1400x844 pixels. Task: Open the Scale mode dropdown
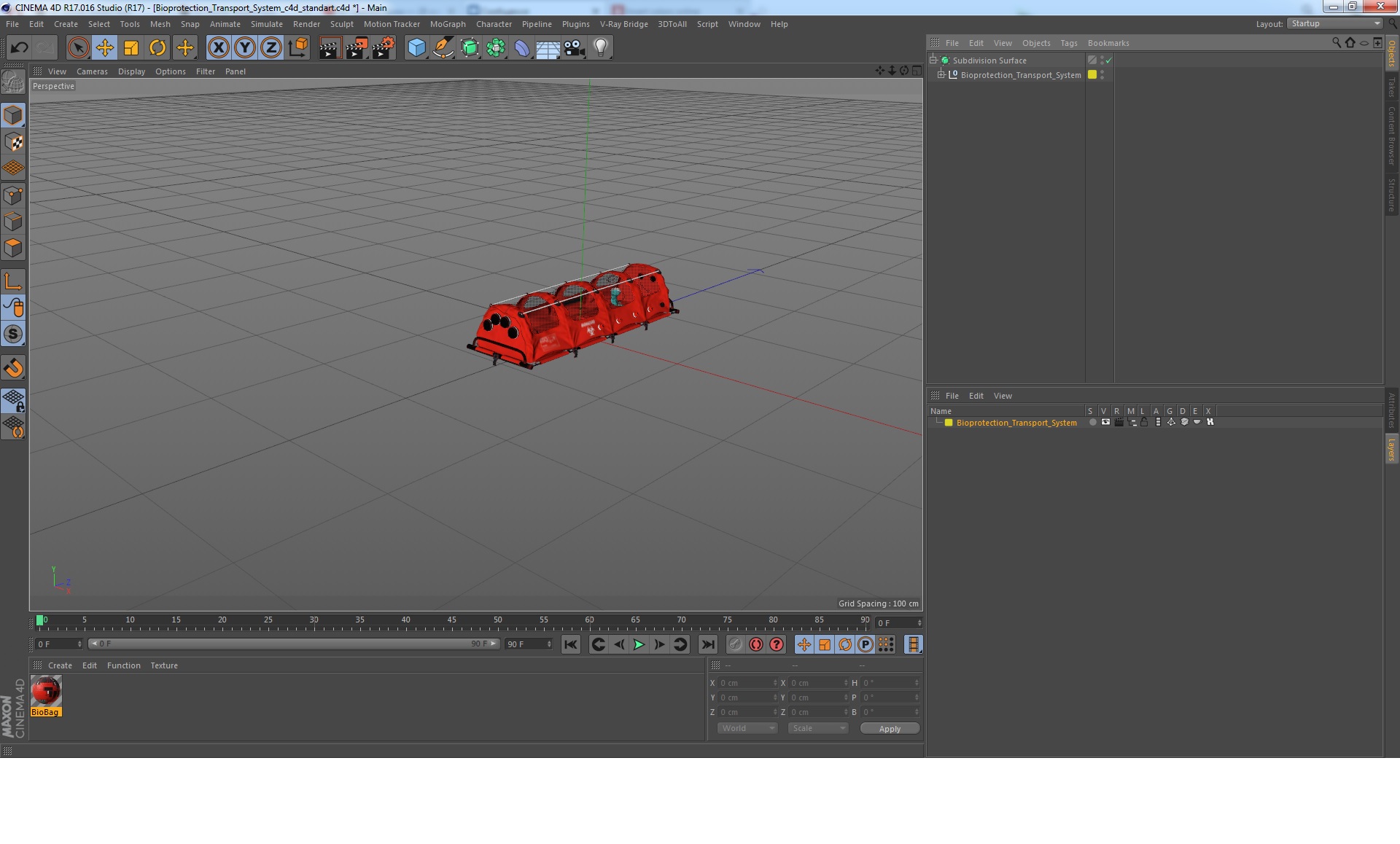pyautogui.click(x=818, y=728)
